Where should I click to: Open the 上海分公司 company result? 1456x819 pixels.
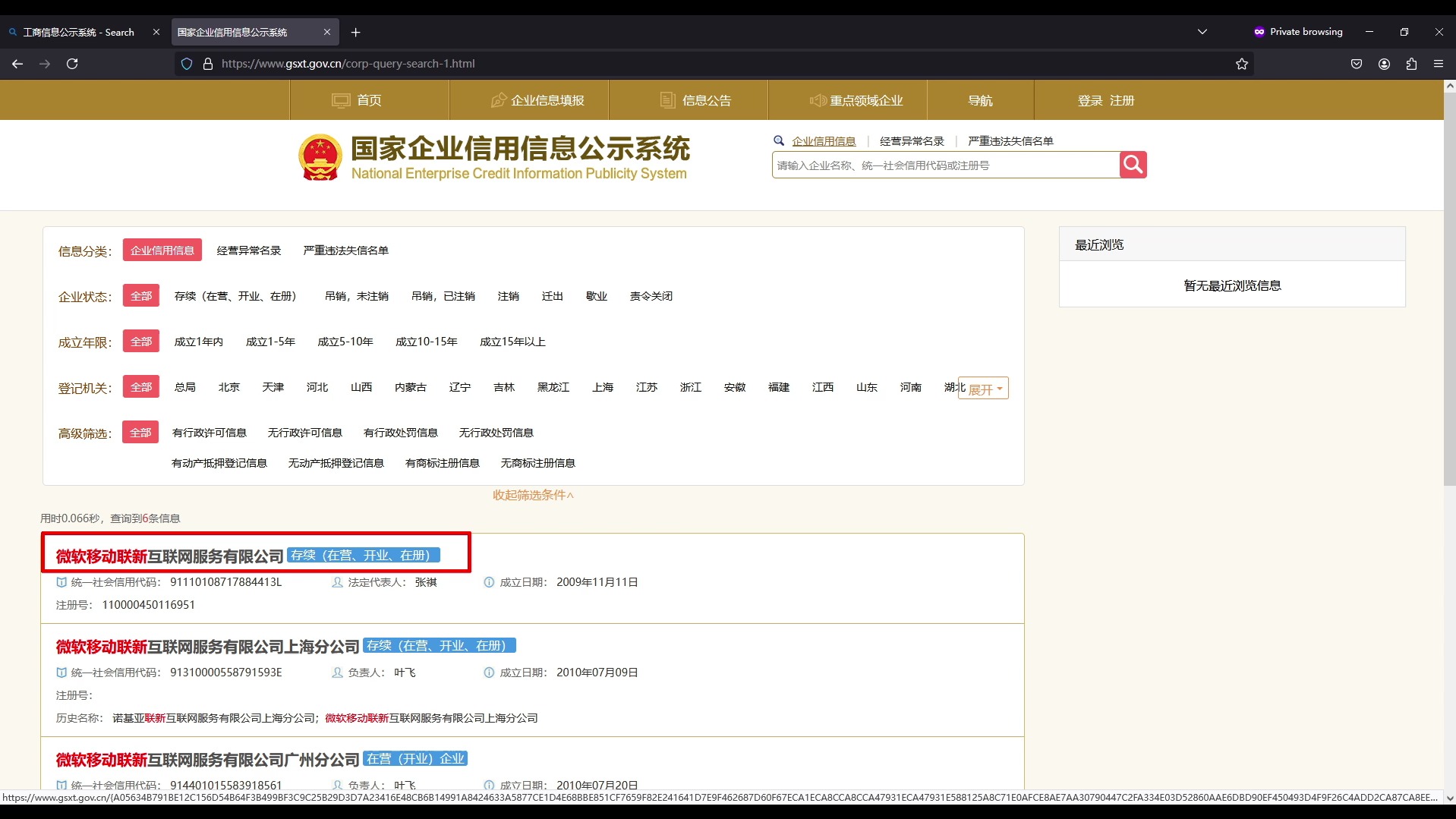point(208,647)
